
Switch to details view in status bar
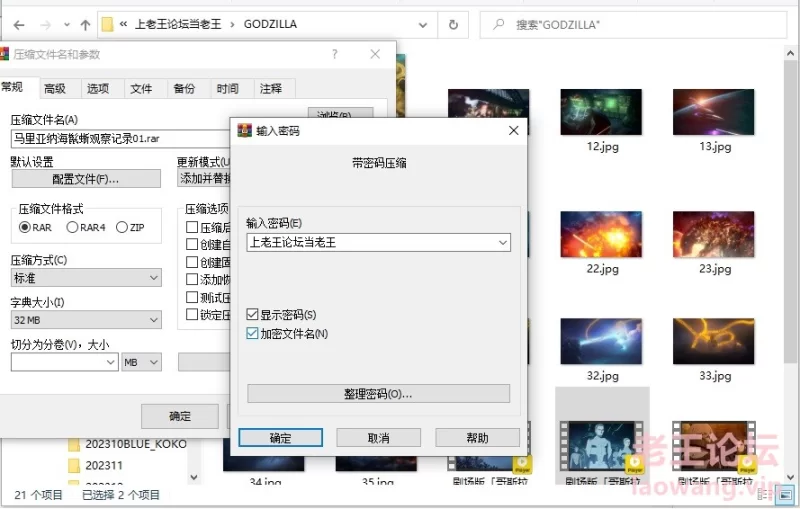(x=764, y=494)
